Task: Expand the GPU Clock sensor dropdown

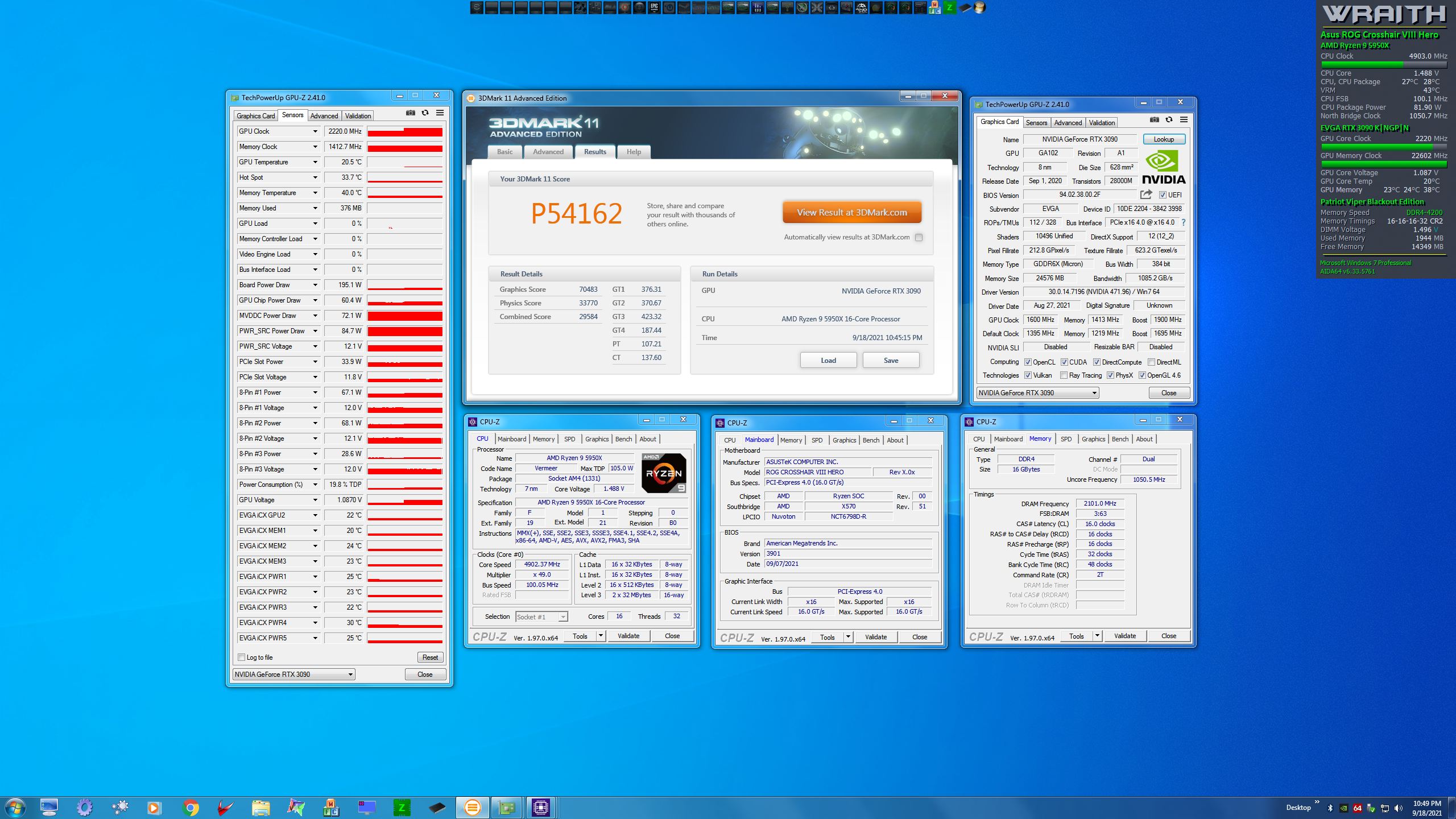Action: coord(315,131)
